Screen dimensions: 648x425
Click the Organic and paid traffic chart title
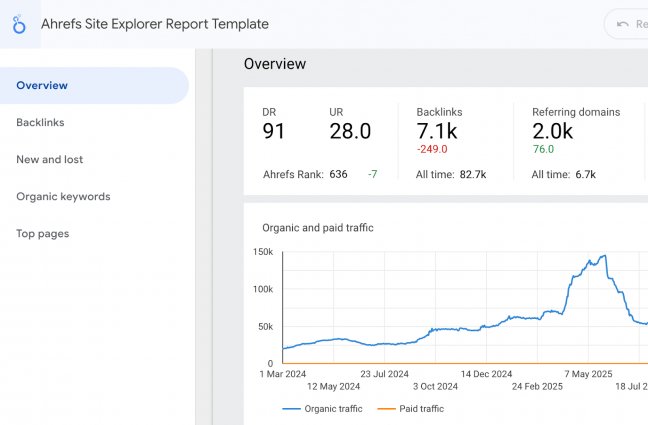coord(317,228)
